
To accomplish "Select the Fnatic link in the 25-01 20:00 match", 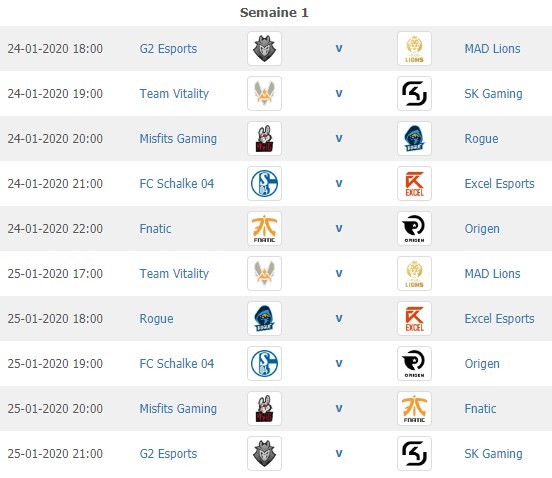I will pyautogui.click(x=480, y=409).
